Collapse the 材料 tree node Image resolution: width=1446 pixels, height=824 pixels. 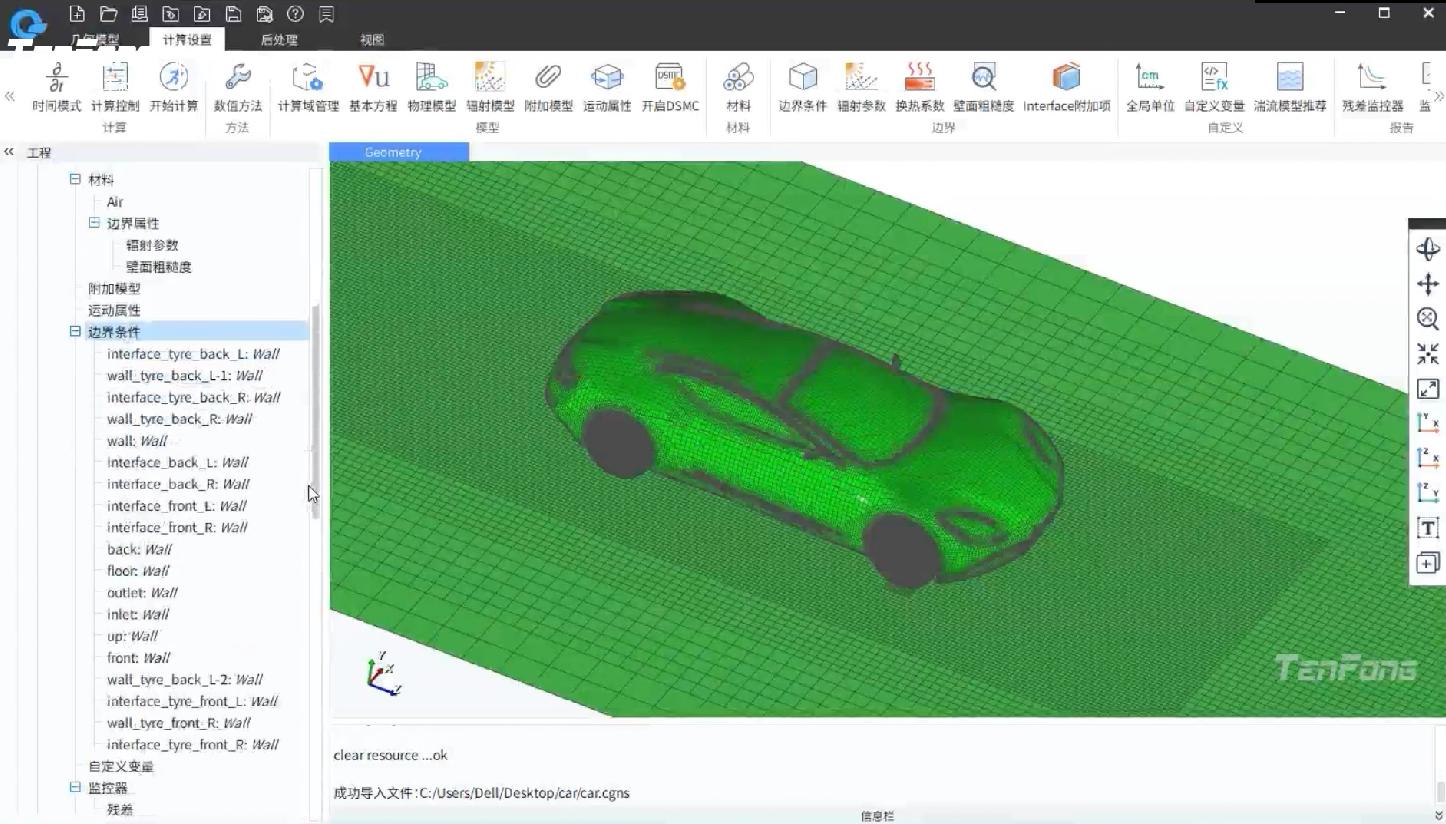click(75, 179)
